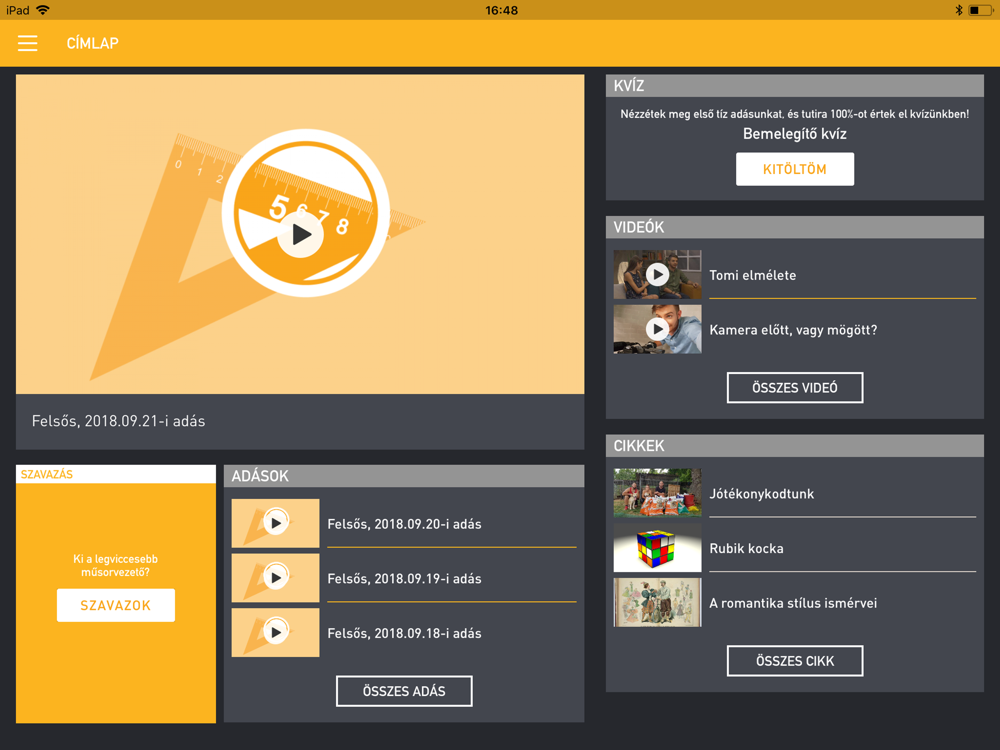Screen dimensions: 1000x750
Task: Vote using the SZAVAZOK button
Action: click(x=115, y=605)
